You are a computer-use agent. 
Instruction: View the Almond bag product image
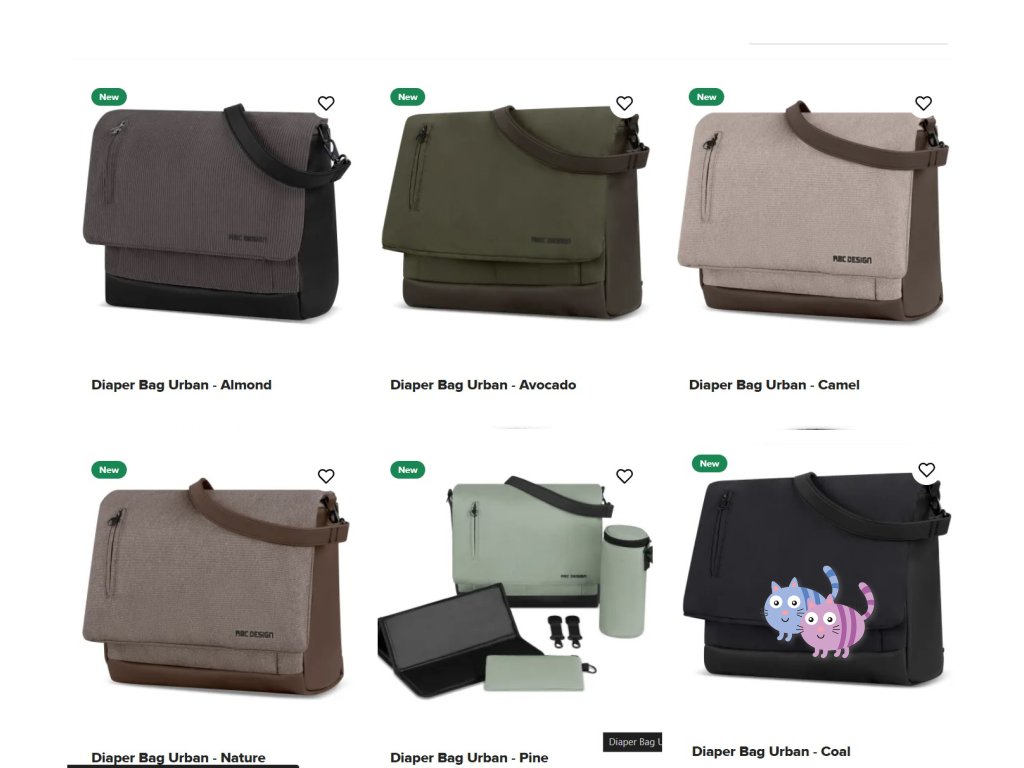point(216,212)
